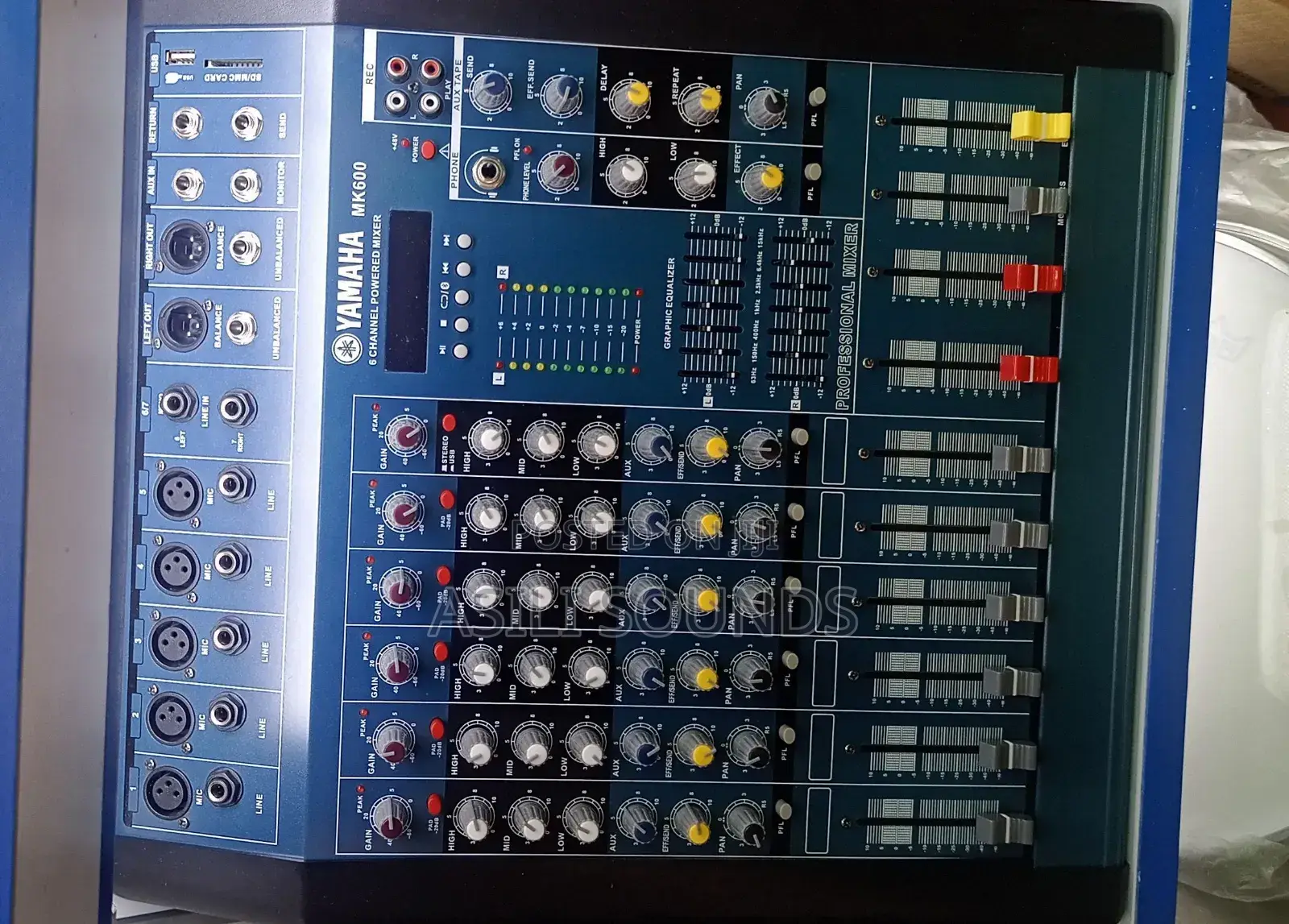Click the master LOW knob above EFFECT
Screen dimensions: 1289x924
pyautogui.click(x=696, y=176)
